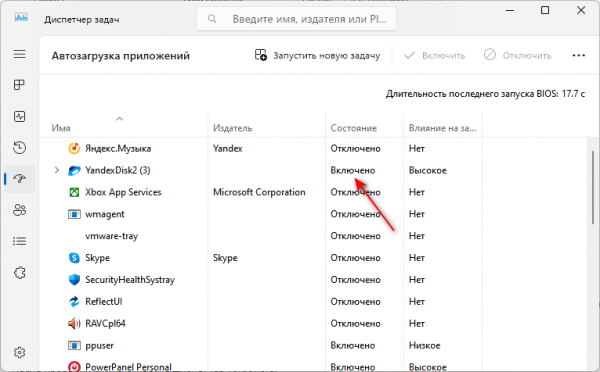This screenshot has height=372, width=600.
Task: Select the SecurityHealthSystray row name
Action: [x=130, y=280]
